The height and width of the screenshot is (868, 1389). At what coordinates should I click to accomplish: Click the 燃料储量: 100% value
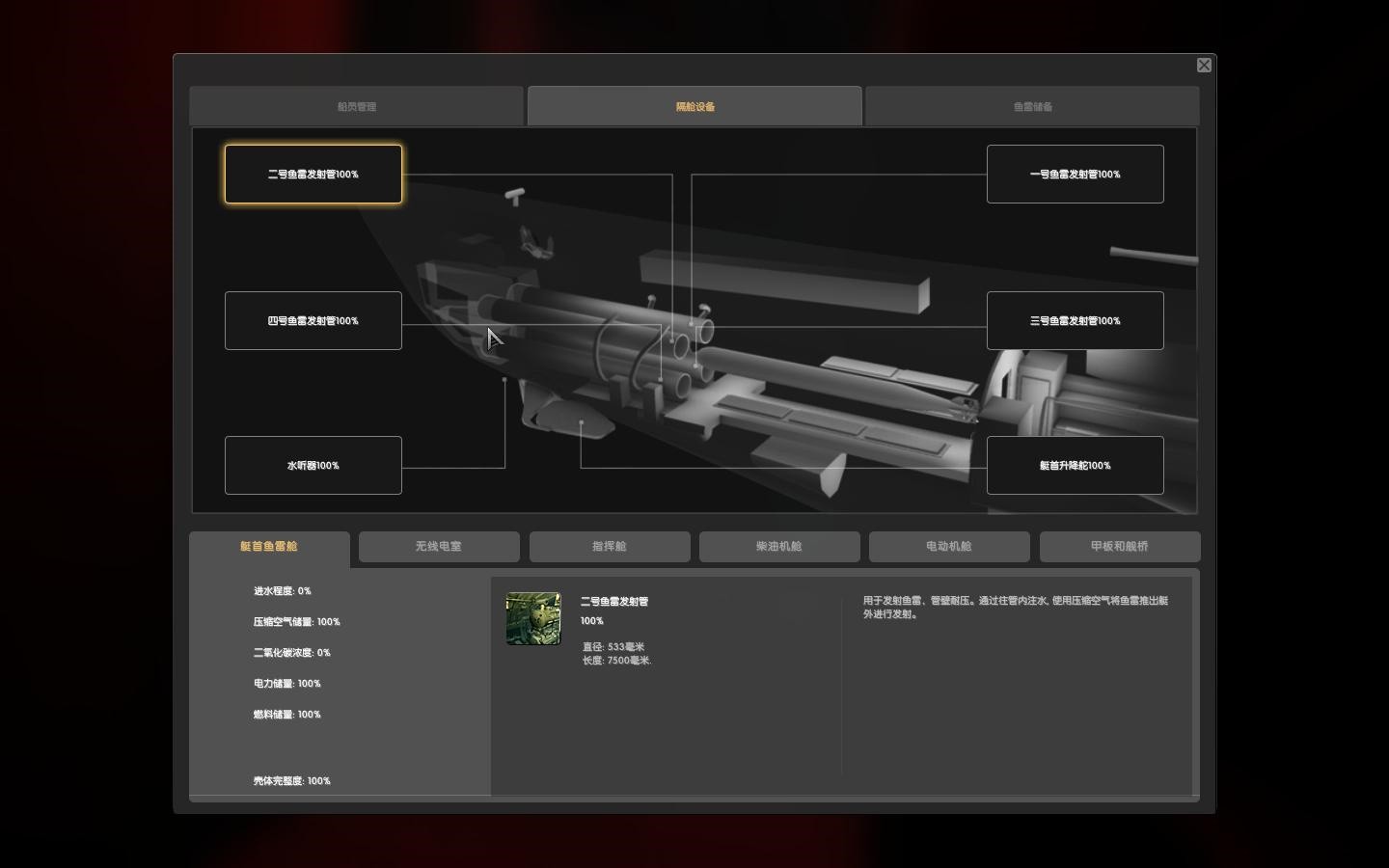click(x=287, y=715)
